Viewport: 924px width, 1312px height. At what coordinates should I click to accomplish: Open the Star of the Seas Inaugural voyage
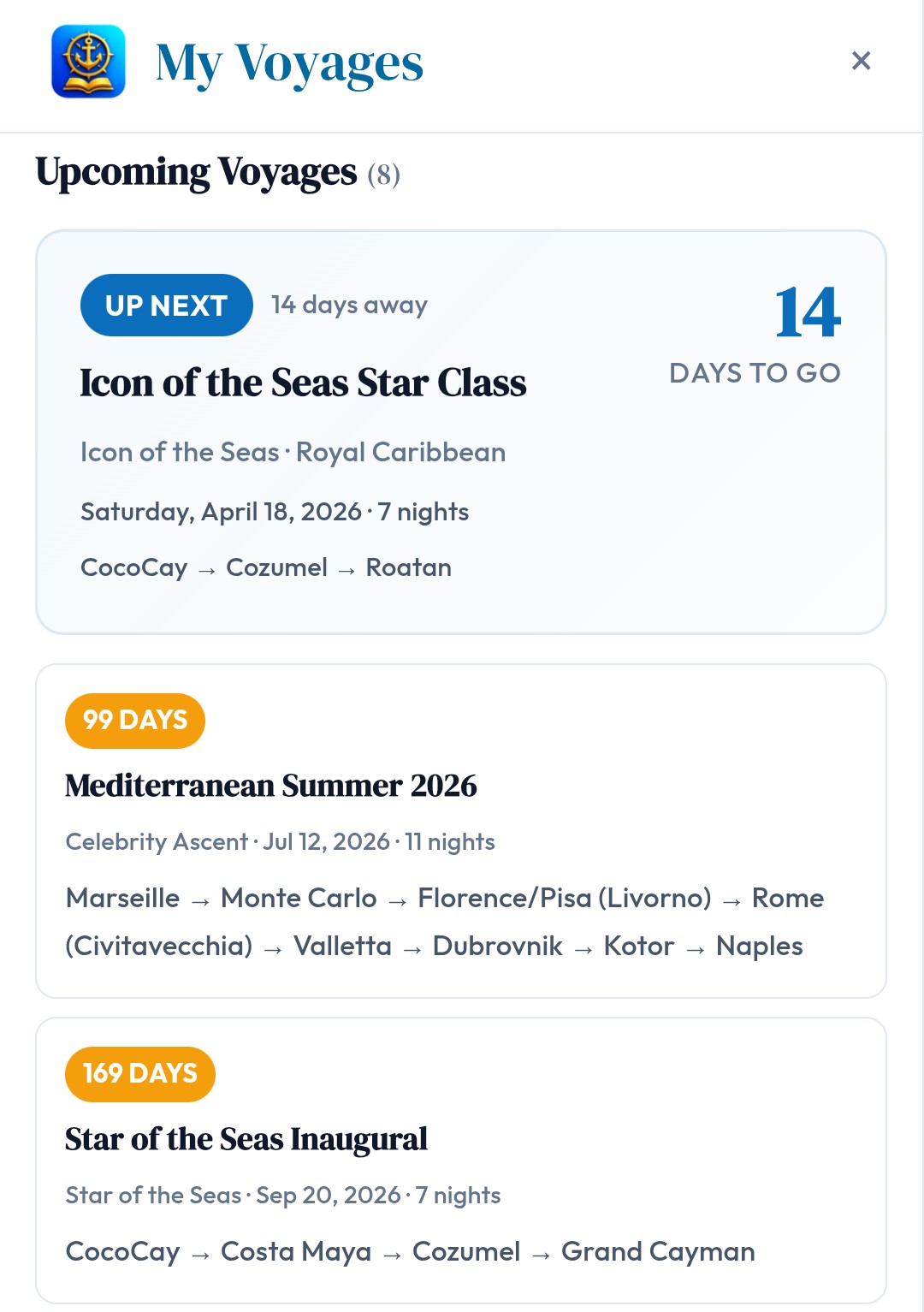coord(246,1139)
